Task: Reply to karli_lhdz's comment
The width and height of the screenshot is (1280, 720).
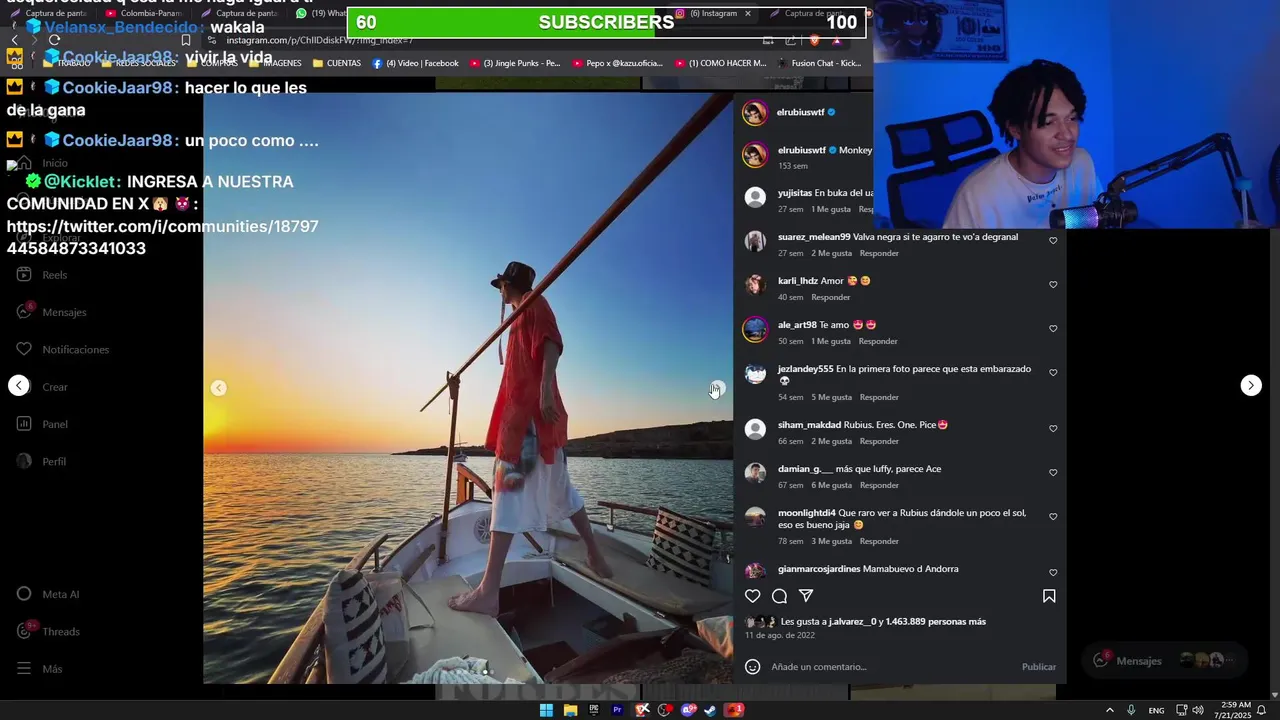Action: click(831, 297)
